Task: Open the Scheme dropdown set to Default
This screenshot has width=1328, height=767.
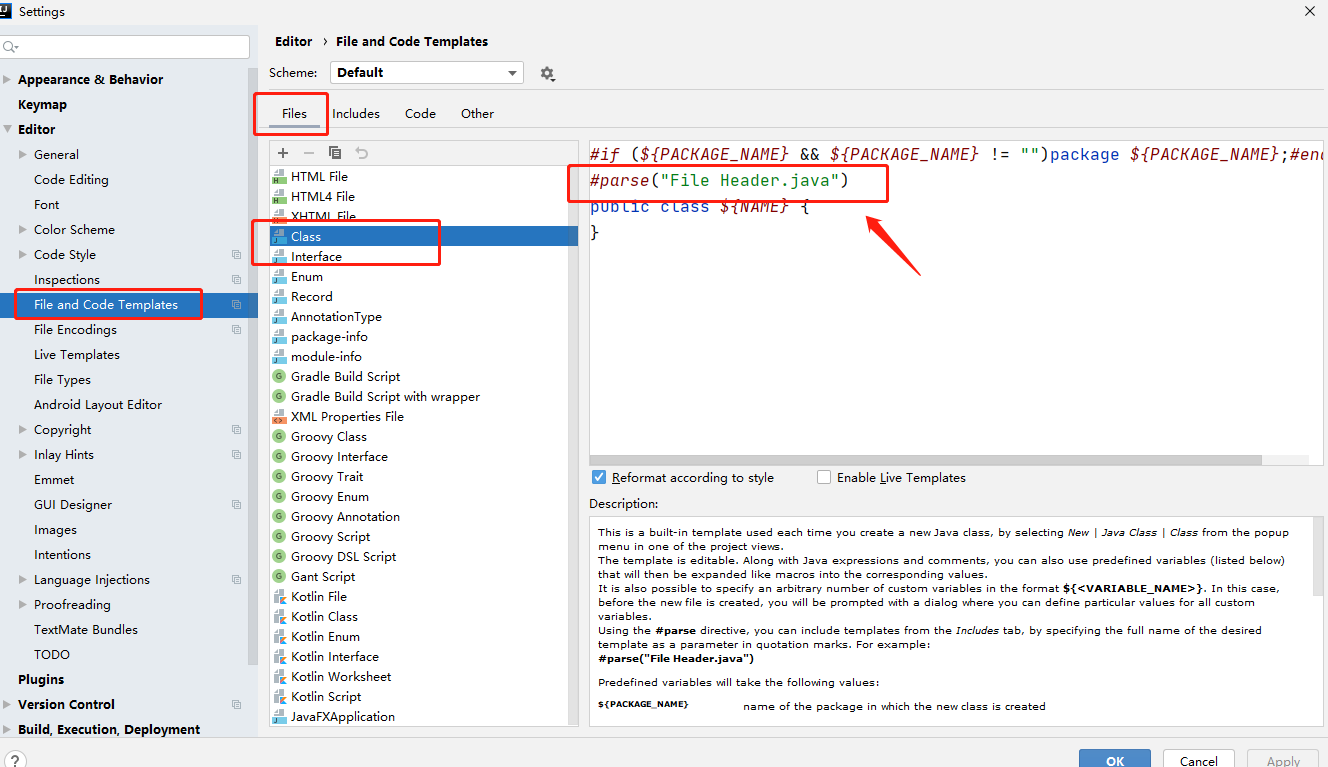Action: click(427, 72)
